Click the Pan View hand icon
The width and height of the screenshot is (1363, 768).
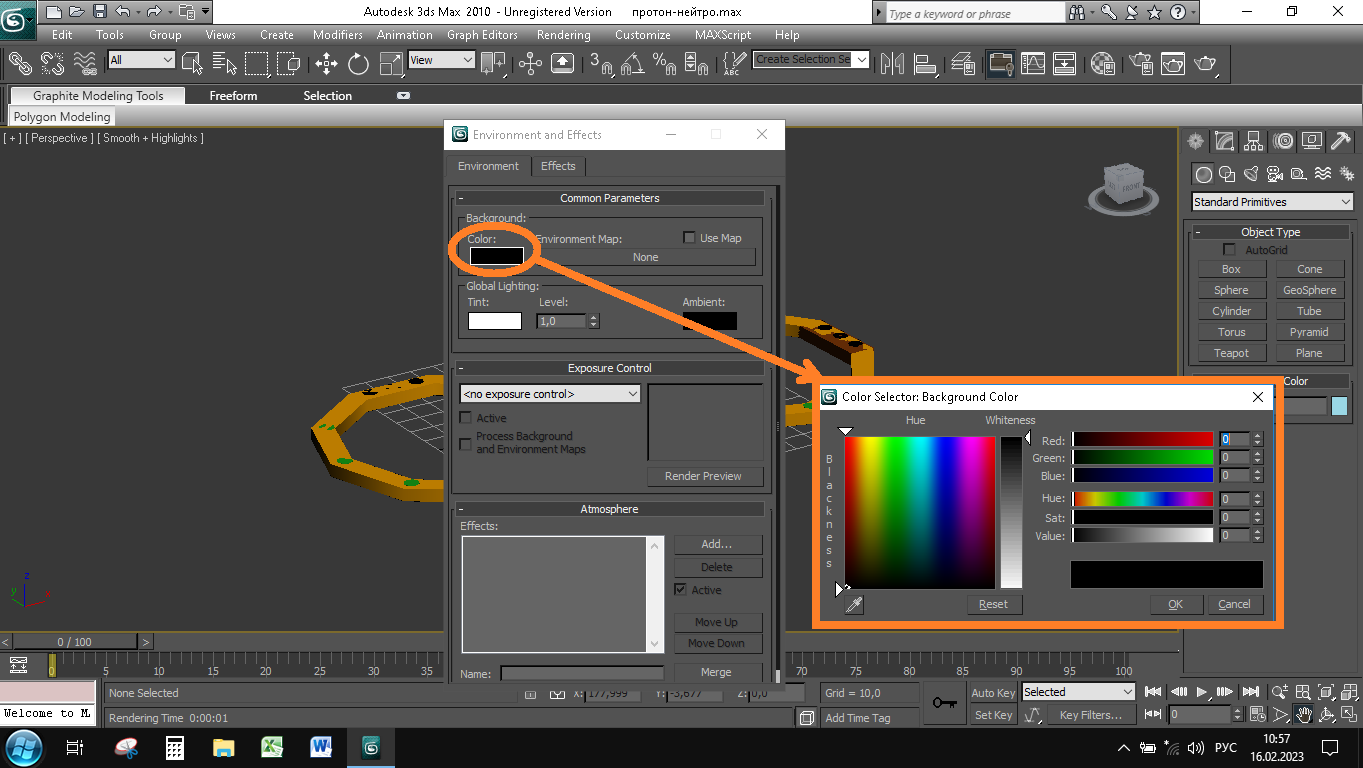coord(1304,714)
